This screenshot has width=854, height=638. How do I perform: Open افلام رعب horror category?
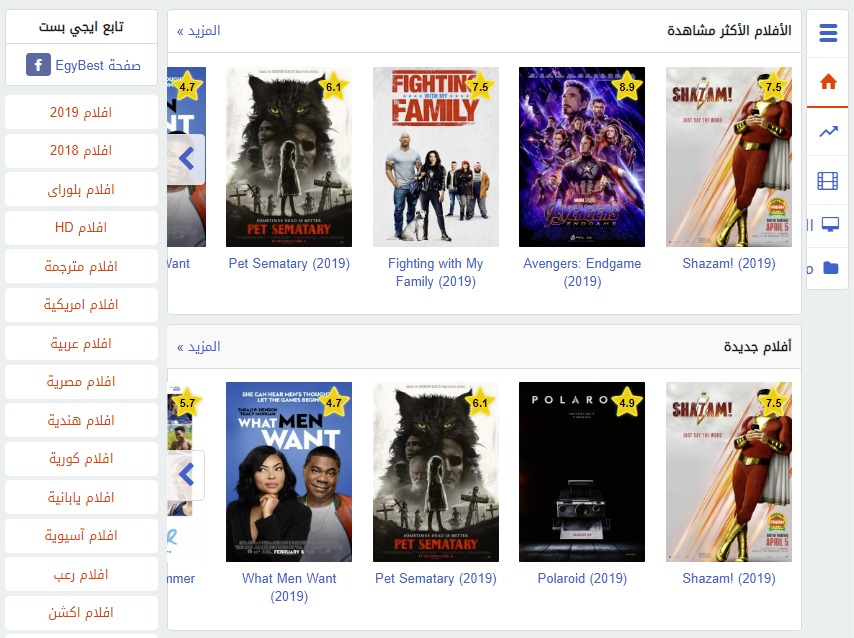(81, 574)
